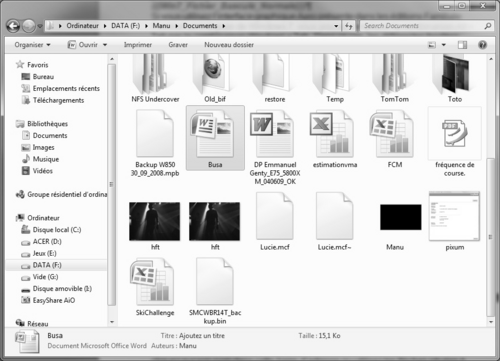This screenshot has height=361, width=500.
Task: Select the Lucie.mcf~ file icon
Action: coord(335,216)
